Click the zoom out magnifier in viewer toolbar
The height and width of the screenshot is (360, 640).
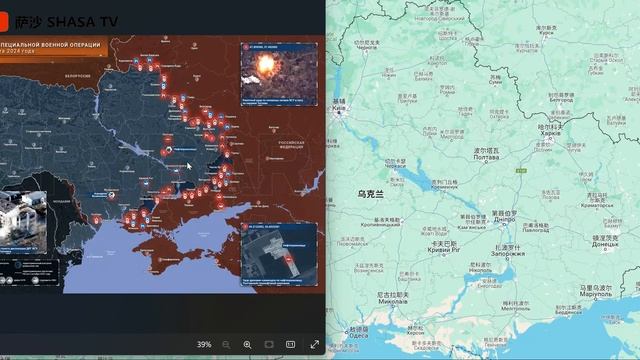coord(226,345)
